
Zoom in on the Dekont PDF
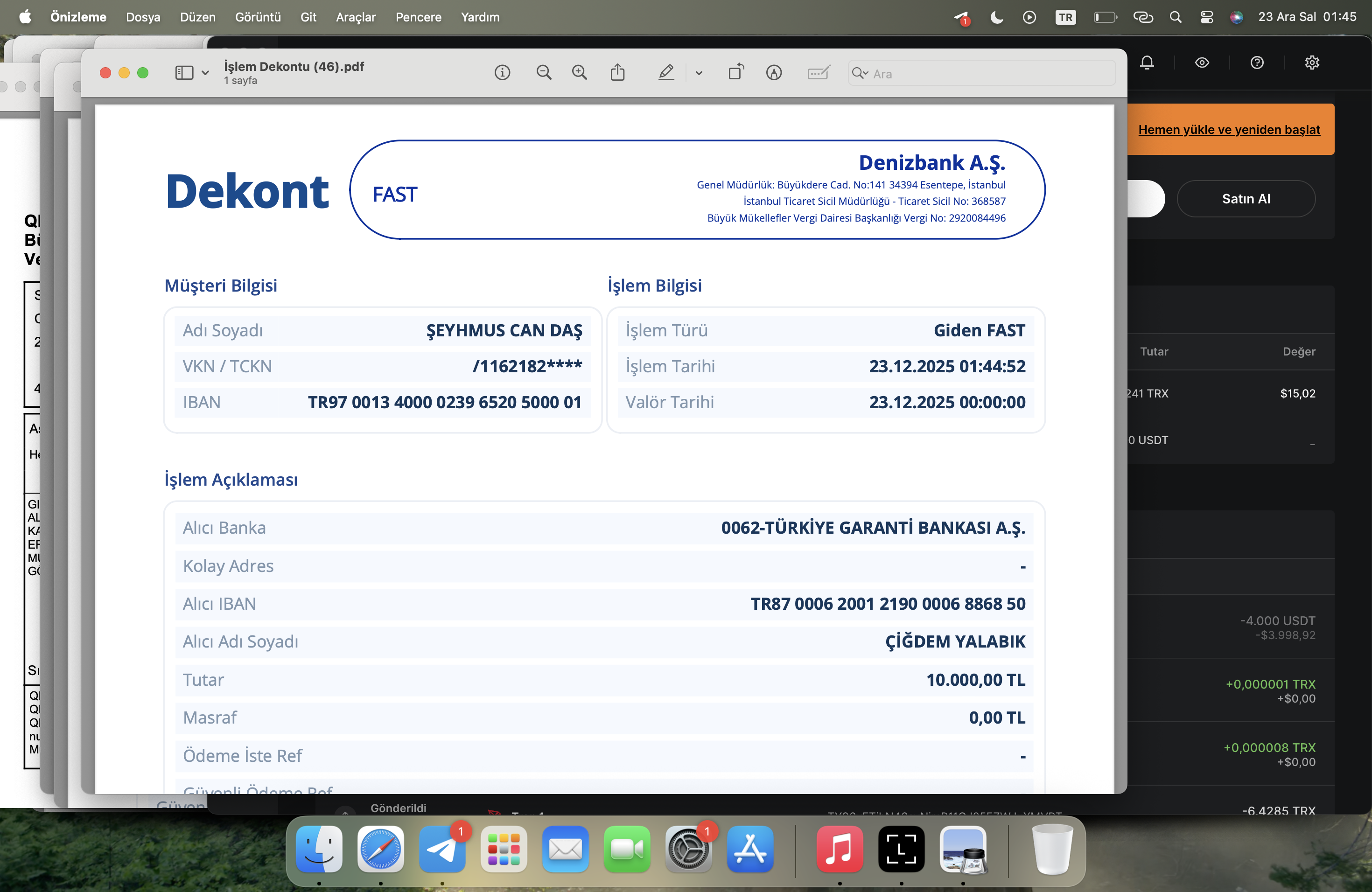(579, 73)
